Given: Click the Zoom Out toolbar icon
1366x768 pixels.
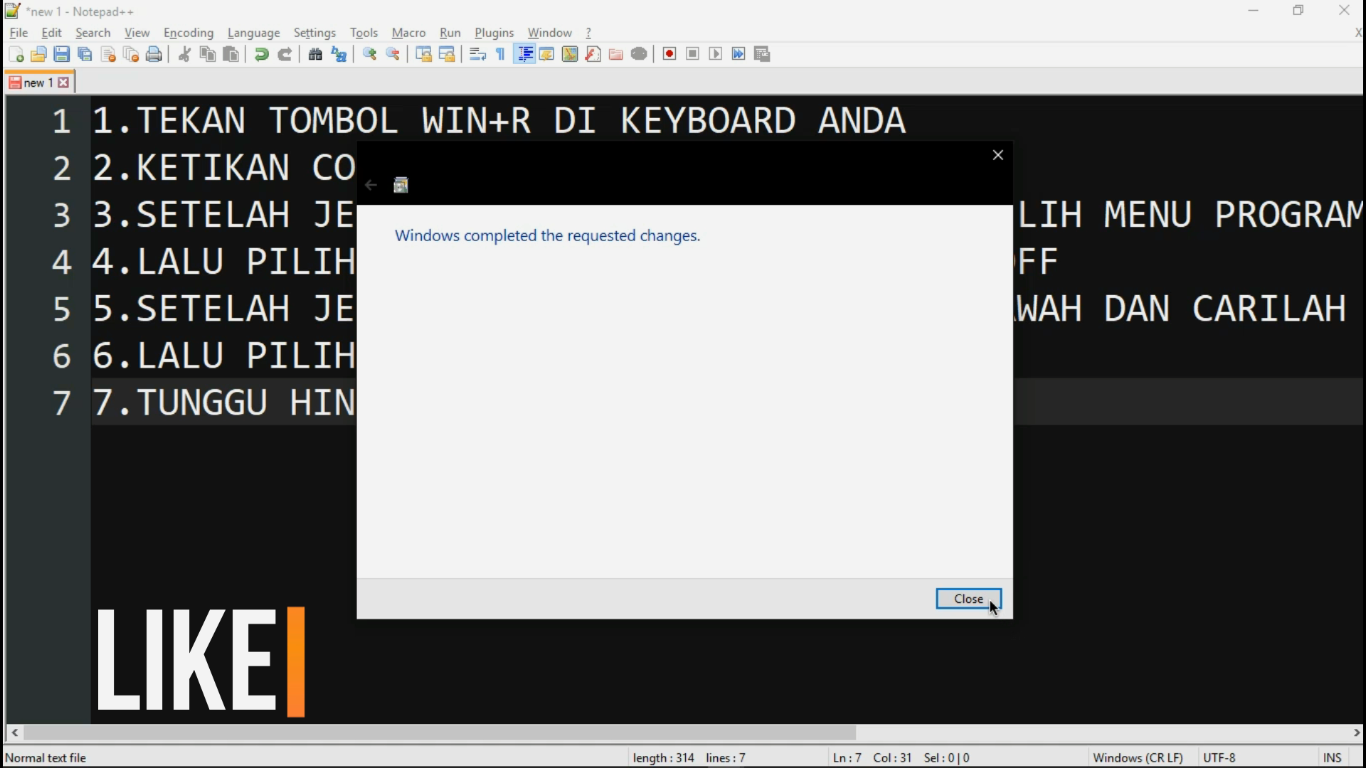Looking at the screenshot, I should tap(393, 54).
